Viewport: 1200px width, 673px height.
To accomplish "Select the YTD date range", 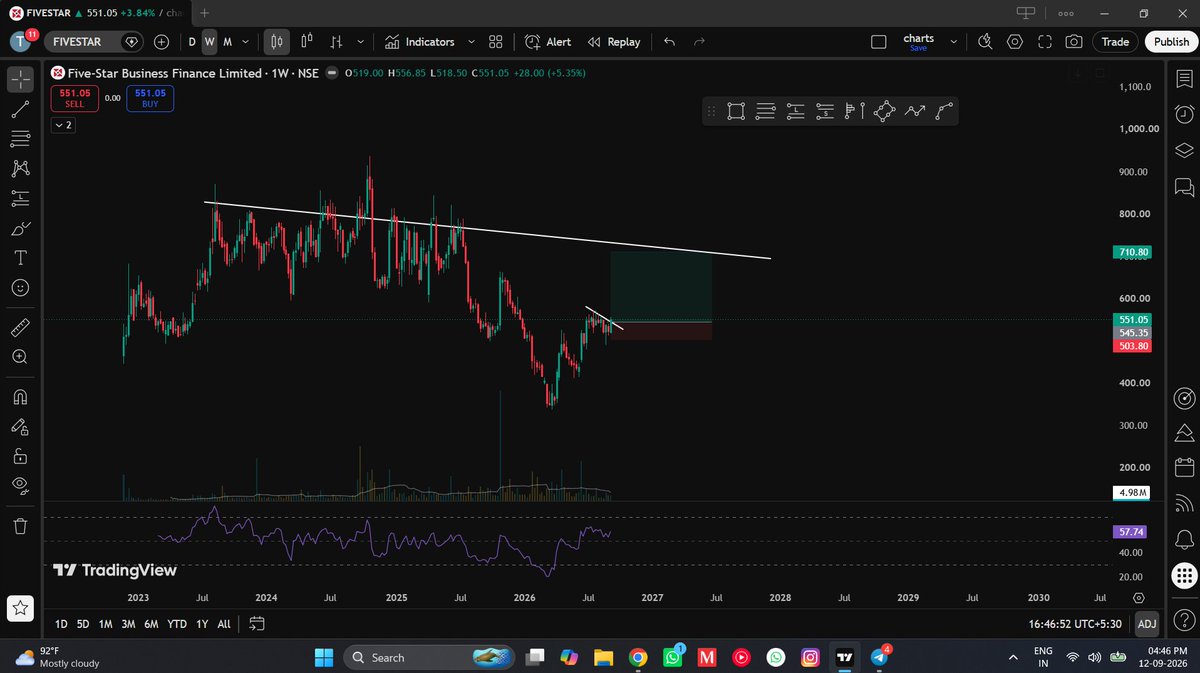I will (x=177, y=624).
